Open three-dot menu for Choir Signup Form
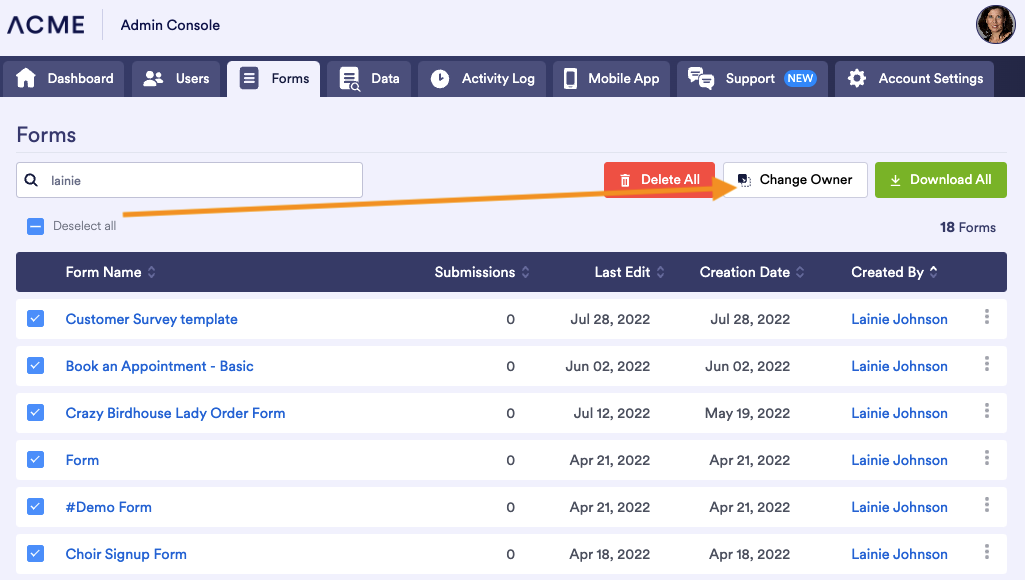Viewport: 1025px width, 580px height. pos(986,552)
